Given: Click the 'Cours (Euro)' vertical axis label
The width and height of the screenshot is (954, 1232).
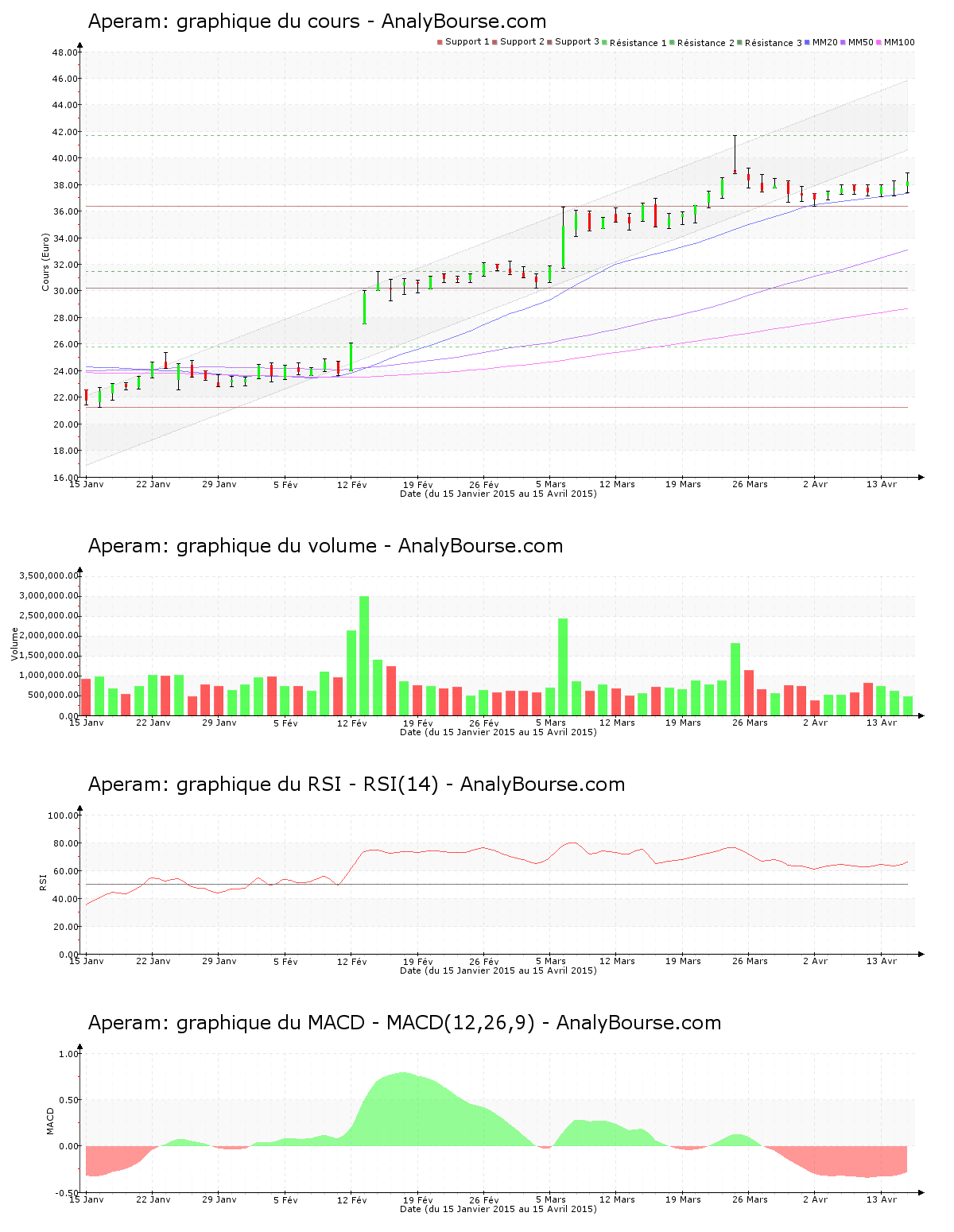Looking at the screenshot, I should [x=46, y=262].
